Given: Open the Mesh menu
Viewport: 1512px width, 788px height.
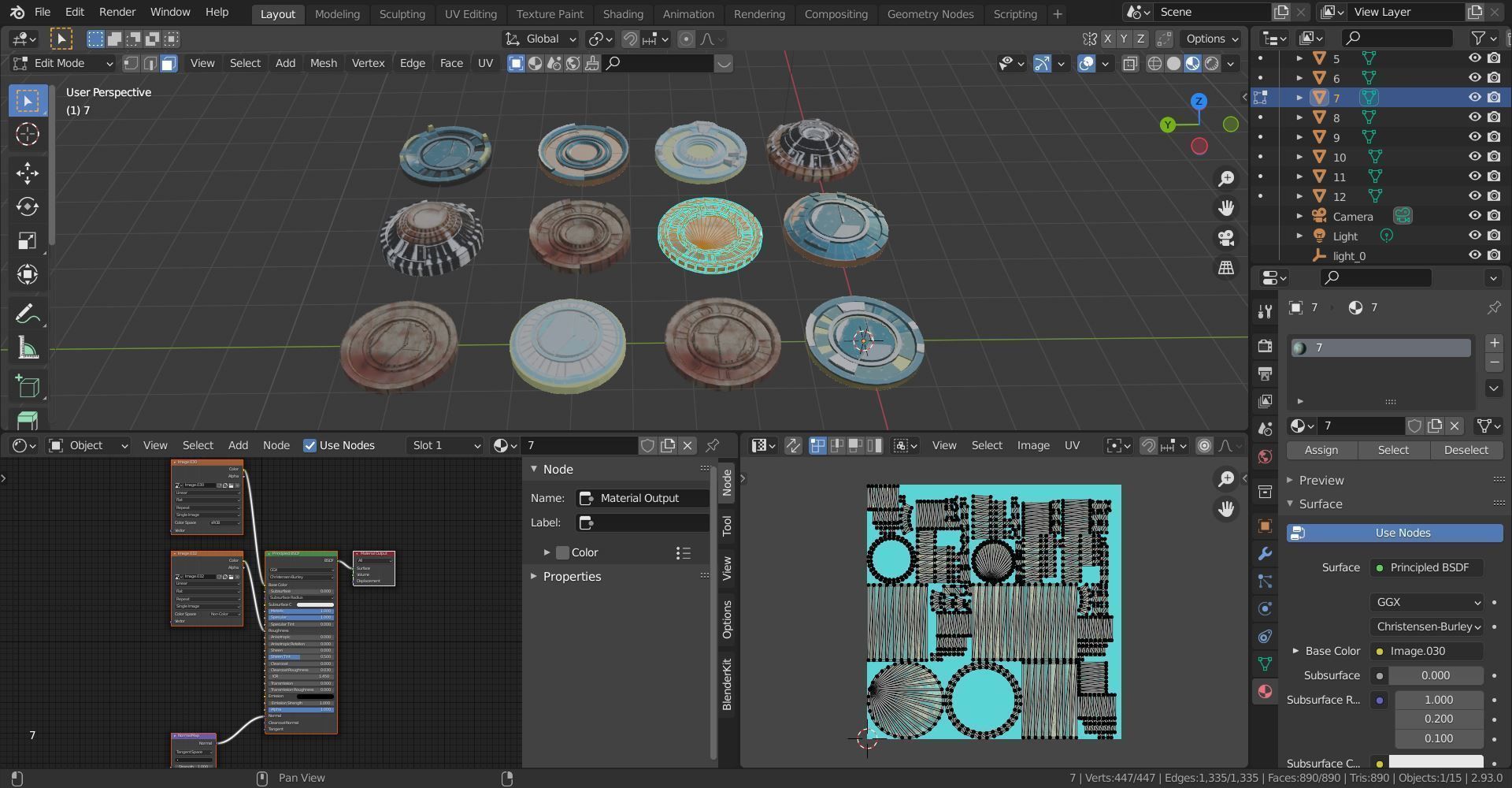Looking at the screenshot, I should [323, 63].
